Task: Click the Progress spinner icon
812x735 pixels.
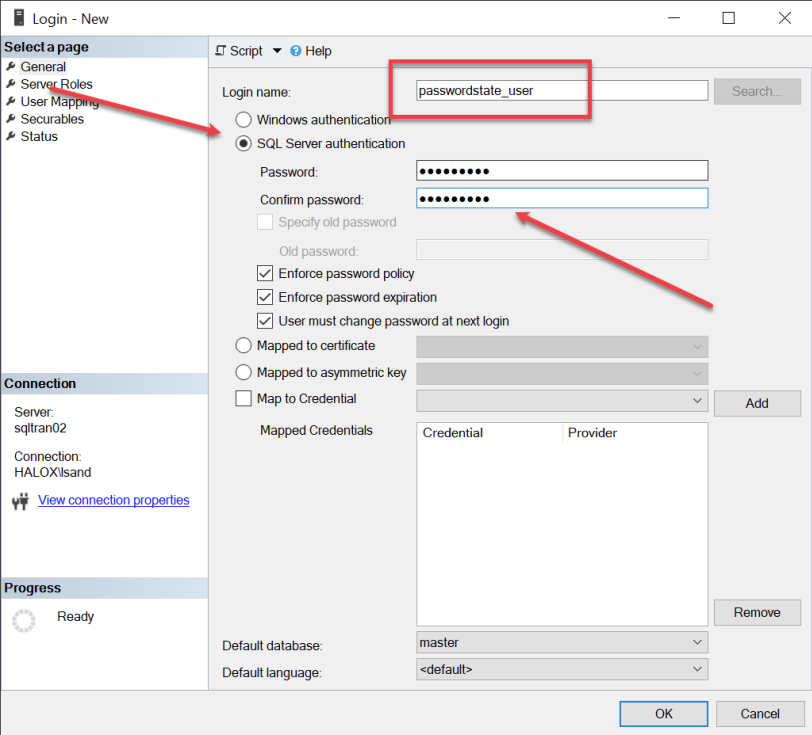Action: pyautogui.click(x=24, y=621)
